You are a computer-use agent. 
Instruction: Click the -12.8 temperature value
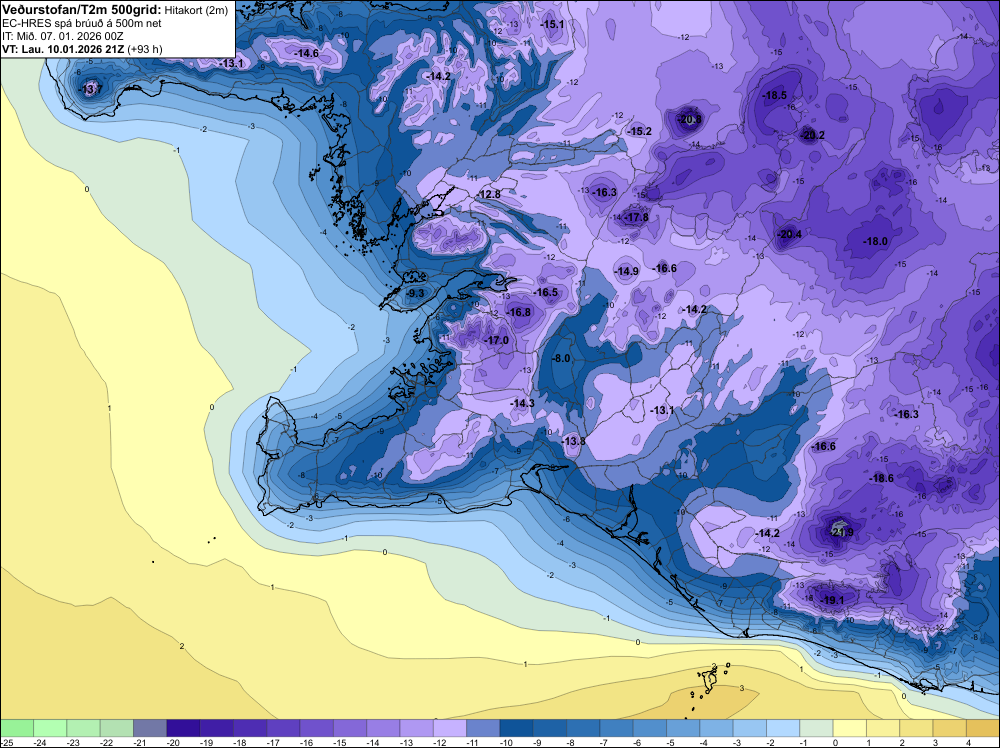tap(489, 194)
